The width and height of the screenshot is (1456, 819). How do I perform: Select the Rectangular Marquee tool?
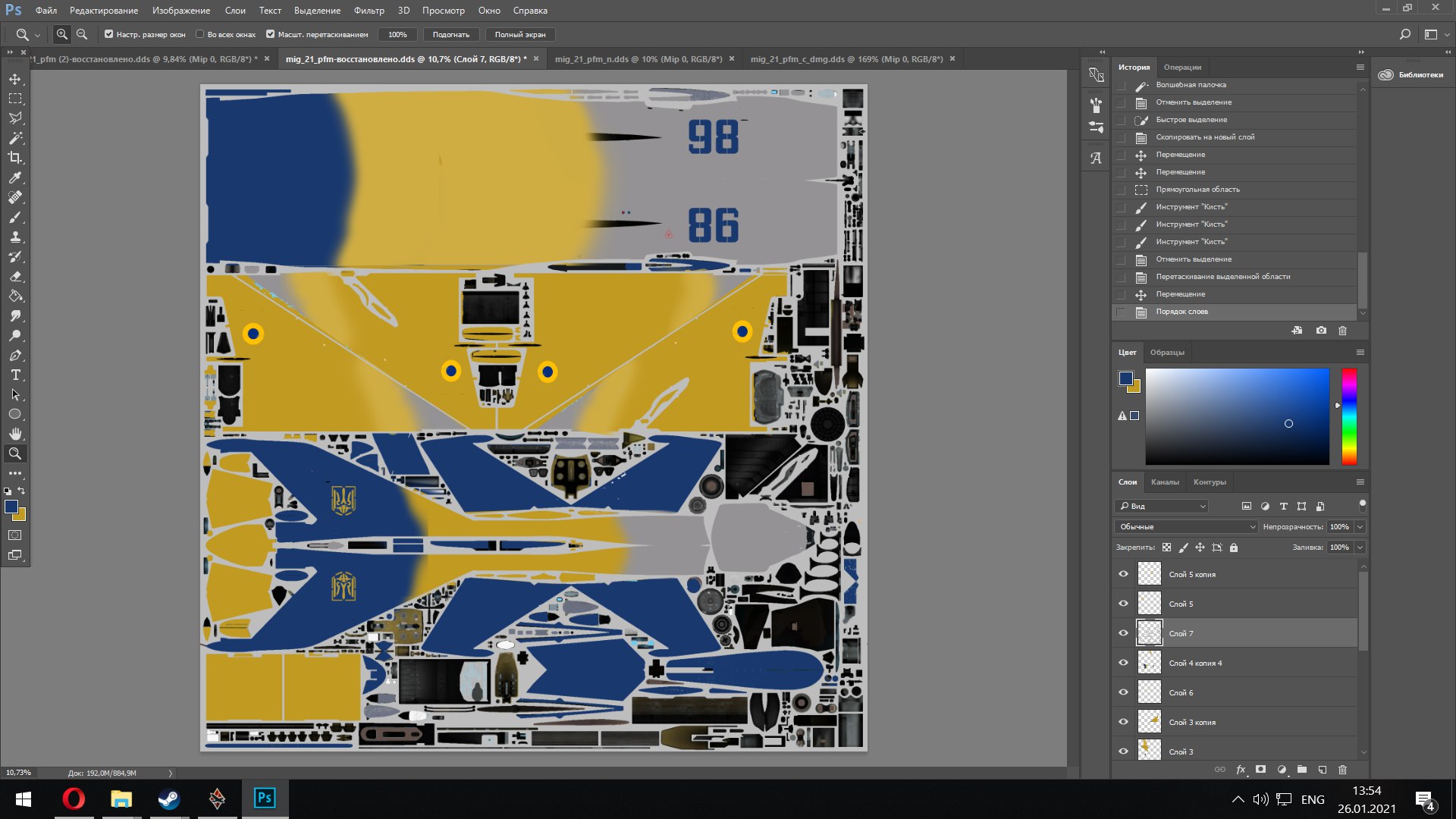(15, 99)
